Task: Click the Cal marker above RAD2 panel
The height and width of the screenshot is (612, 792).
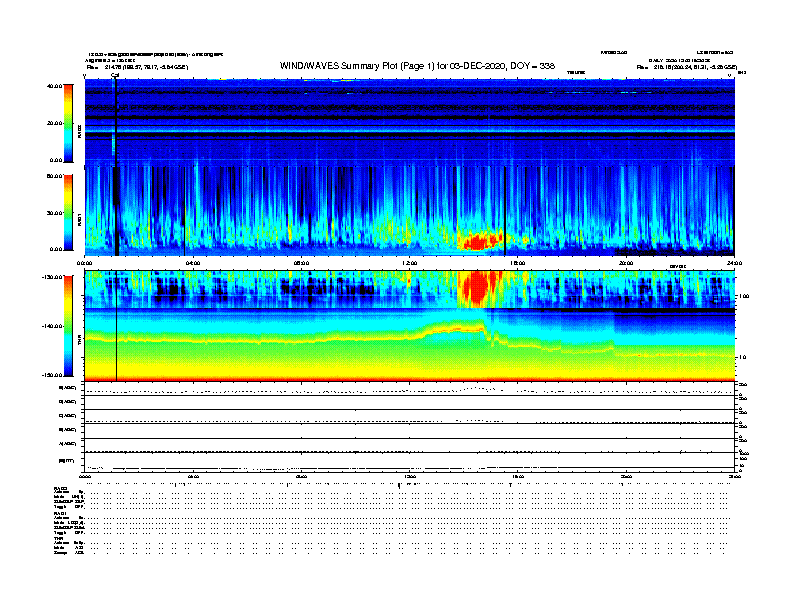Action: (x=115, y=76)
